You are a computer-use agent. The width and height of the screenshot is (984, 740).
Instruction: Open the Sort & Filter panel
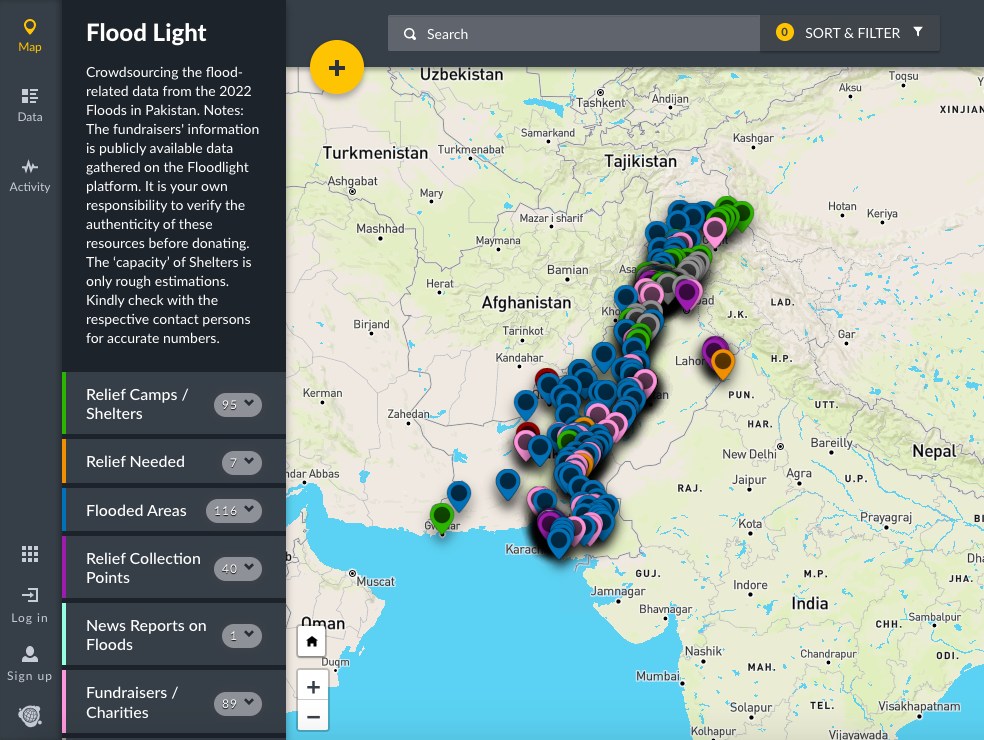[850, 33]
